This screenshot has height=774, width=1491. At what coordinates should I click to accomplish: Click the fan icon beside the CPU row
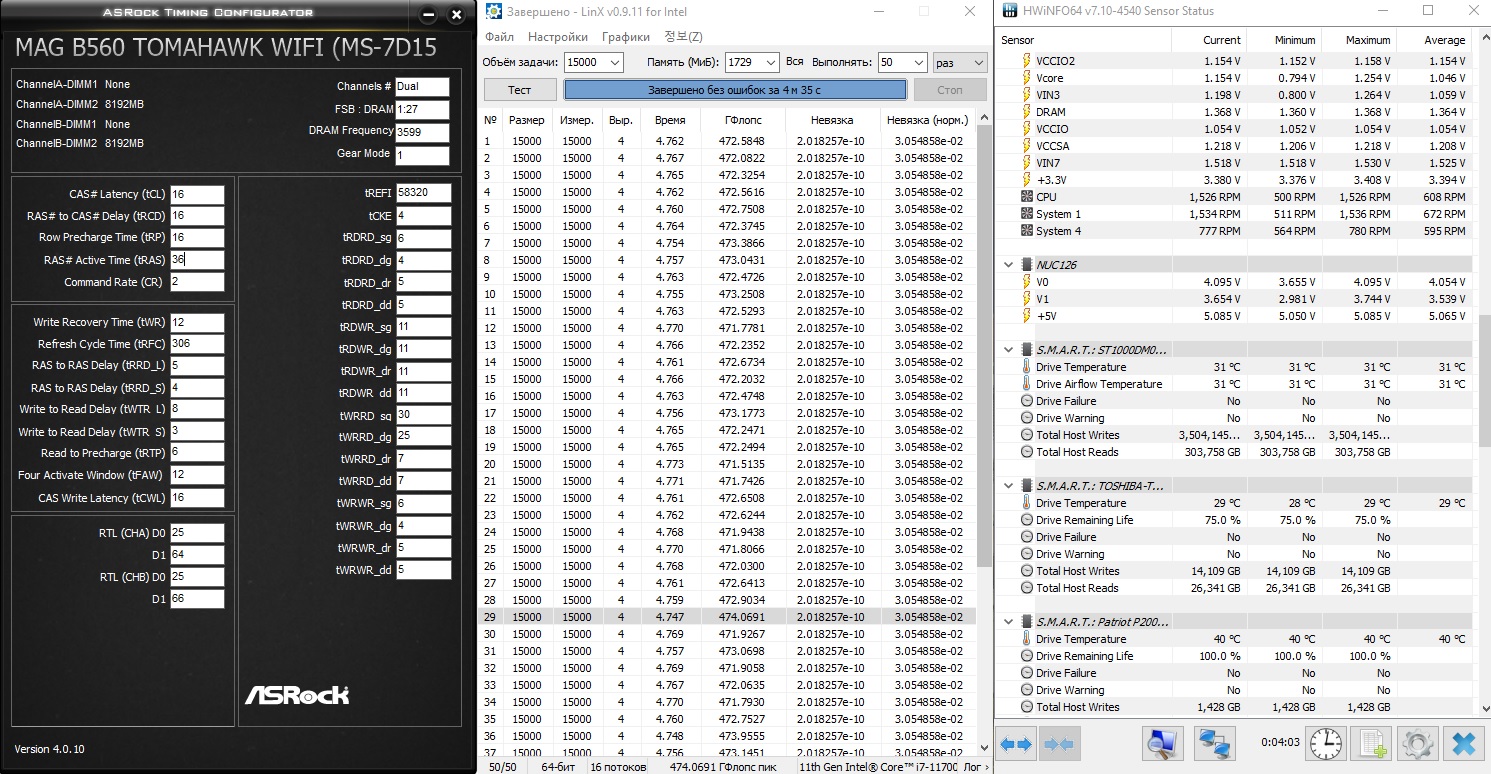click(1026, 197)
